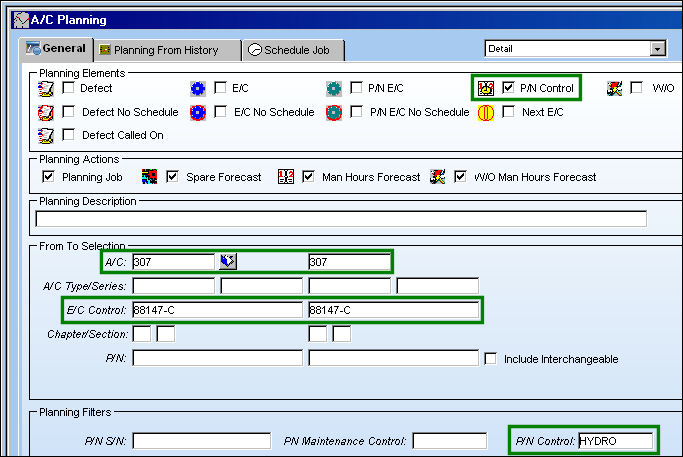Click the P/N to input field
Screen dimensions: 683x457
394,358
